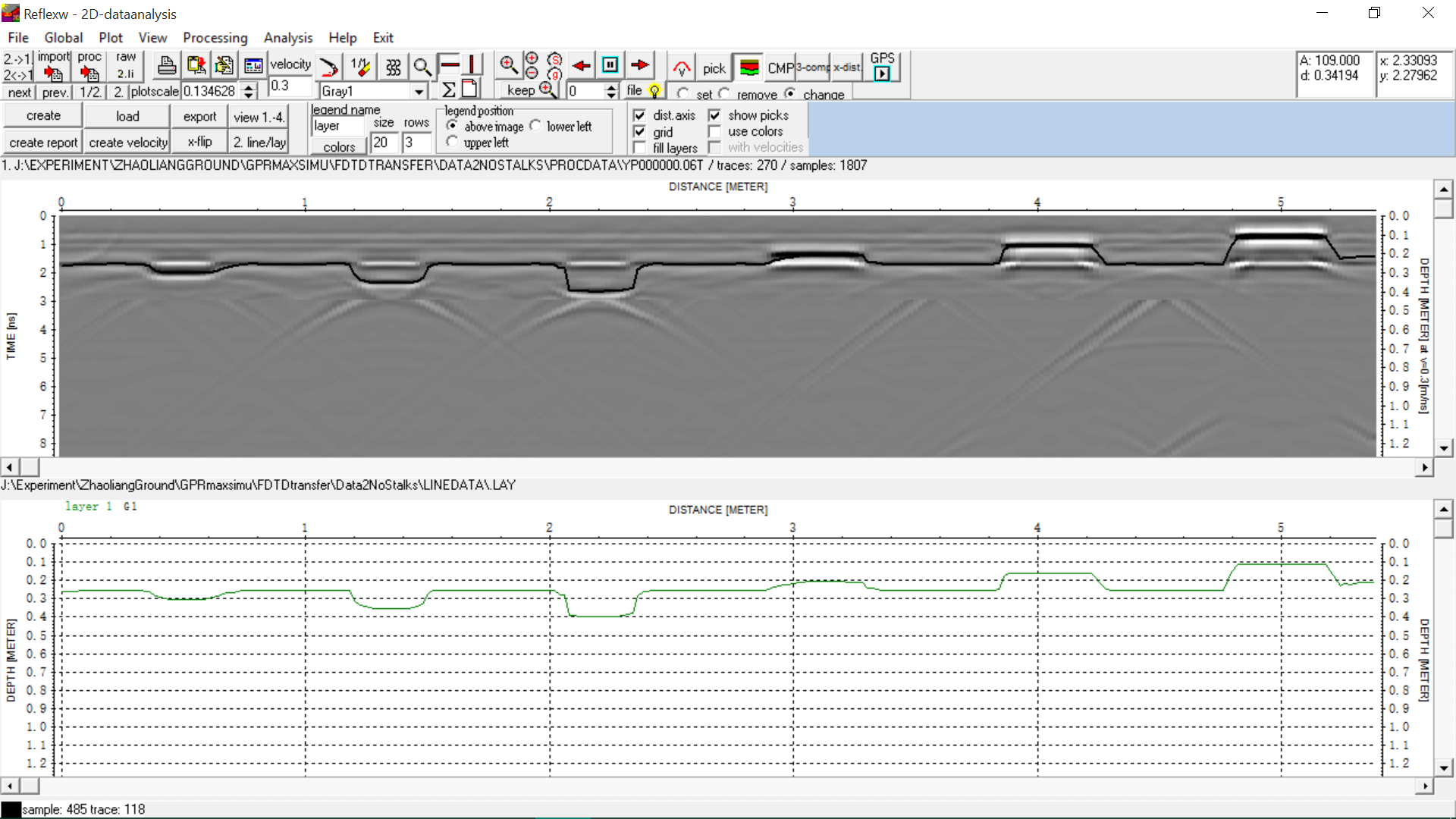Choose the lower left legend position option
This screenshot has height=819, width=1456.
[537, 126]
